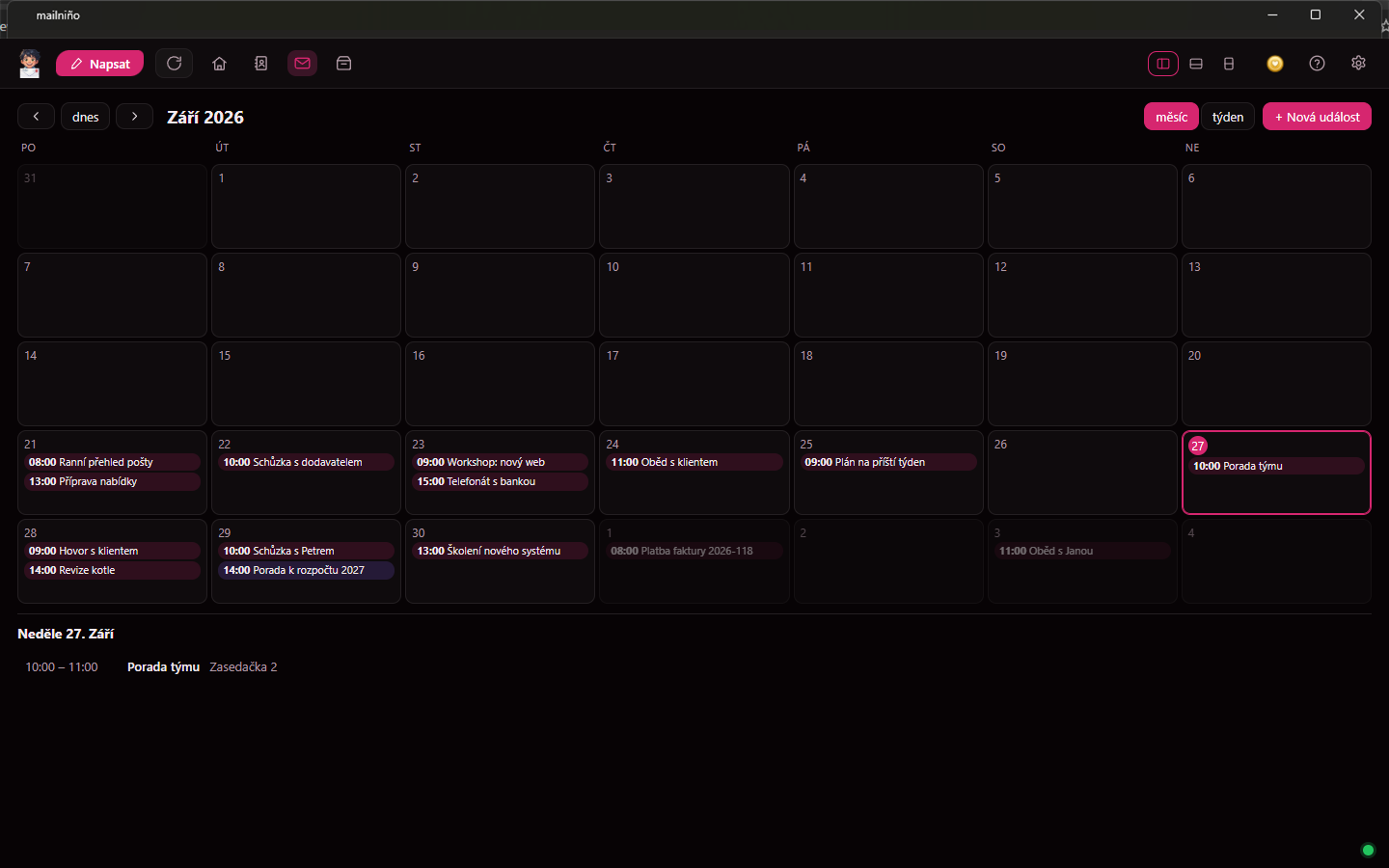
Task: Click the green status dot
Action: [1367, 850]
